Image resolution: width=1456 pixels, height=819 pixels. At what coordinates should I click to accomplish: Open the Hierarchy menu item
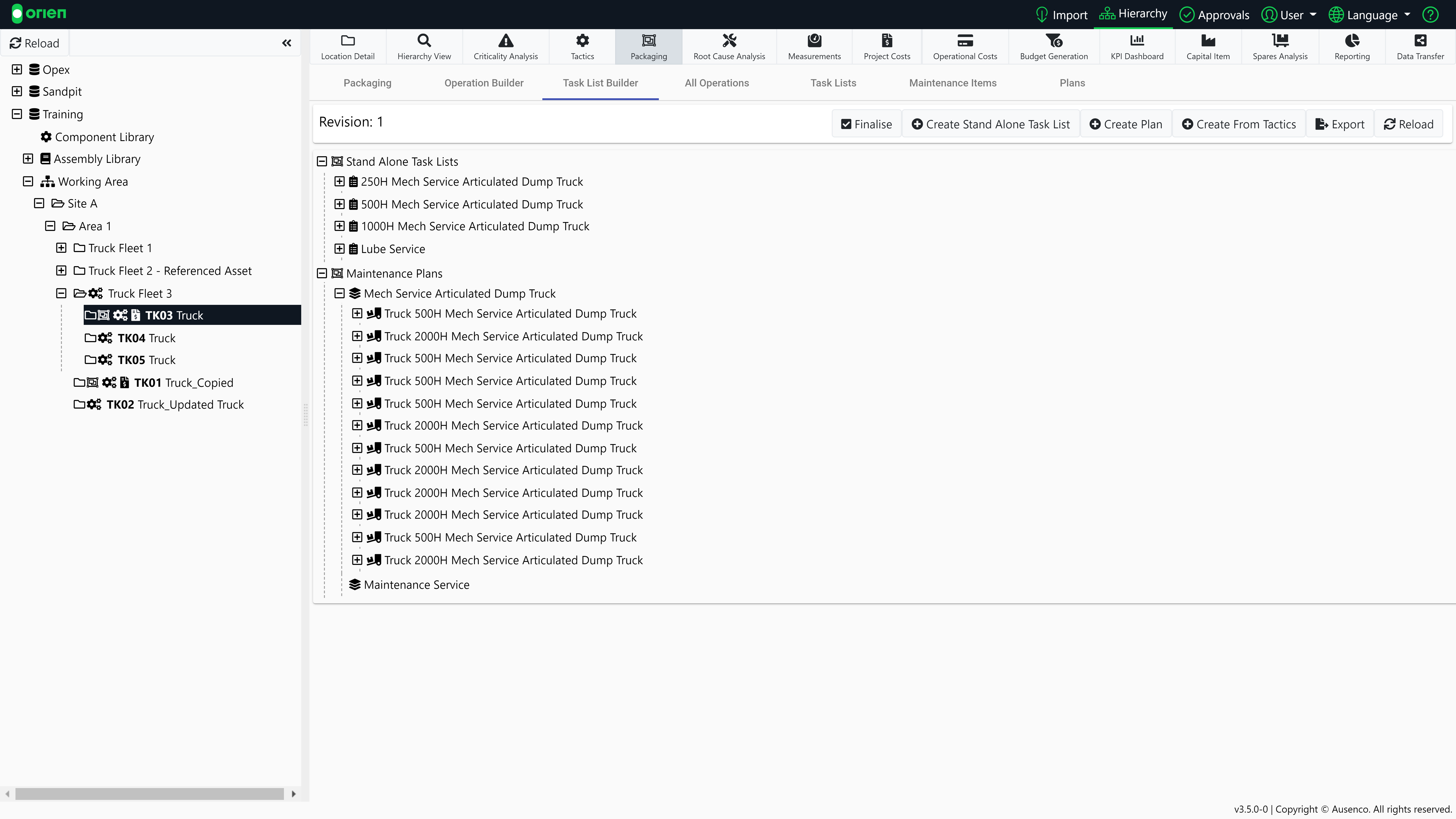pos(1133,14)
